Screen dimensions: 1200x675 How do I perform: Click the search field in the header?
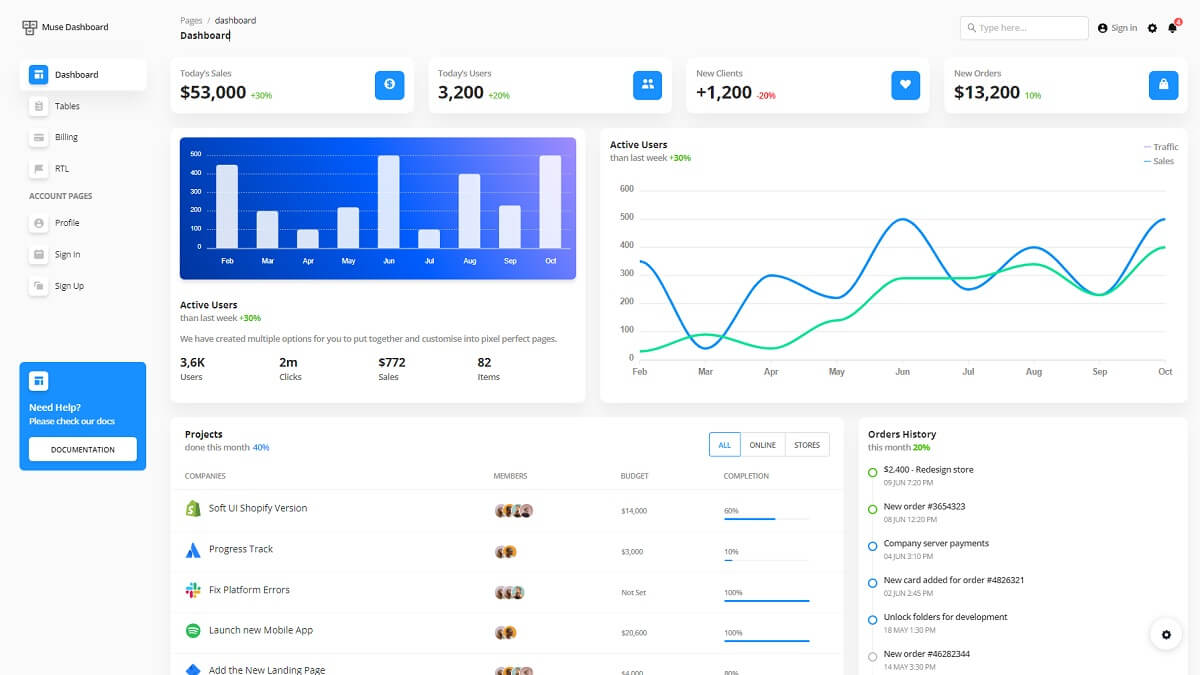[1023, 27]
